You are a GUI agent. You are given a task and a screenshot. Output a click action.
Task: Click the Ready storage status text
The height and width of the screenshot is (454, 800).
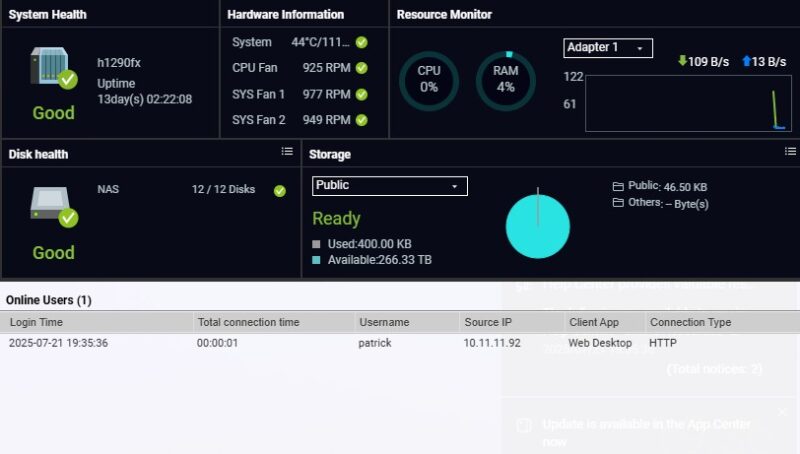[336, 218]
